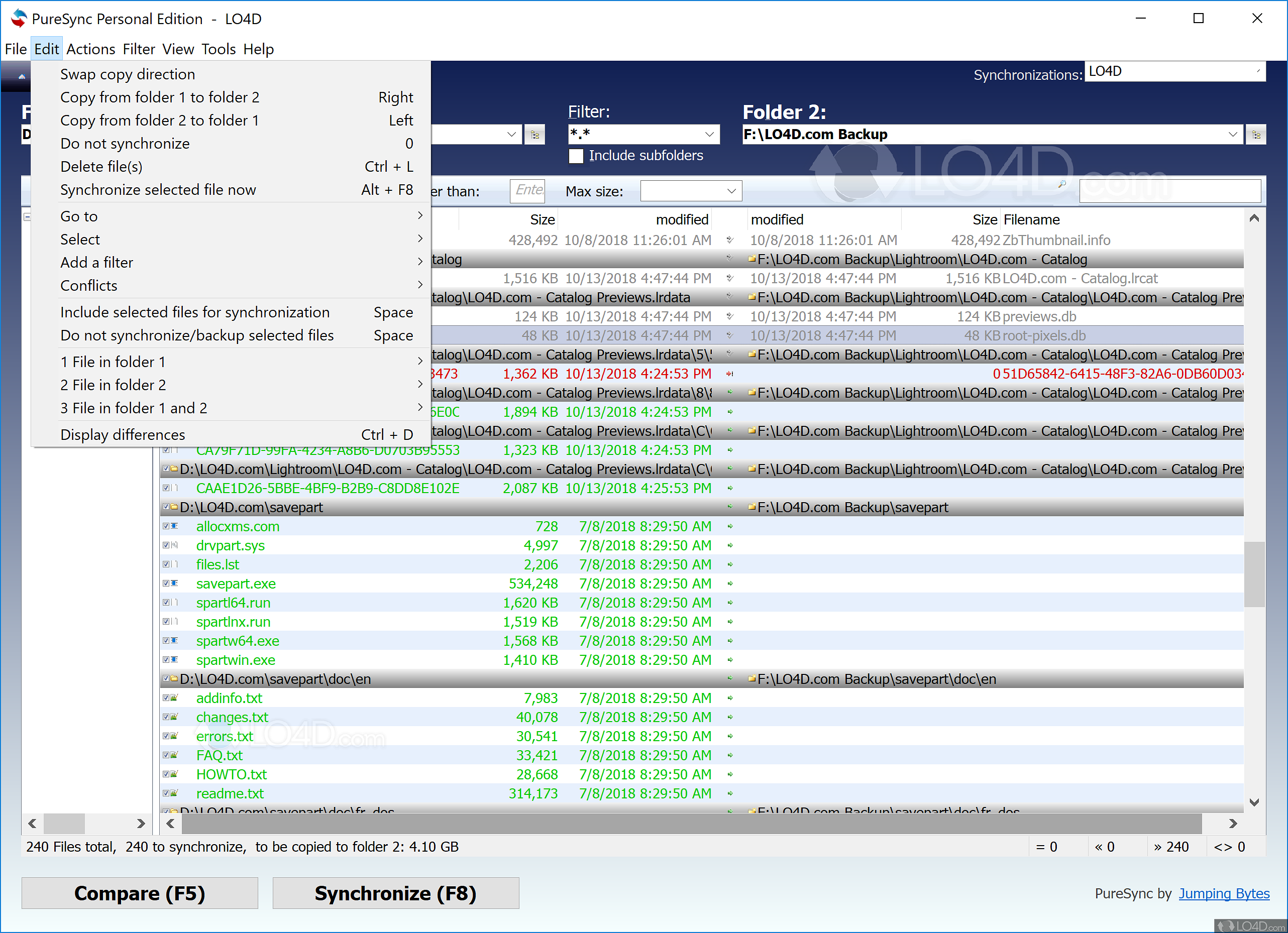Click the file type icon beside savepart.exe

coord(174,584)
